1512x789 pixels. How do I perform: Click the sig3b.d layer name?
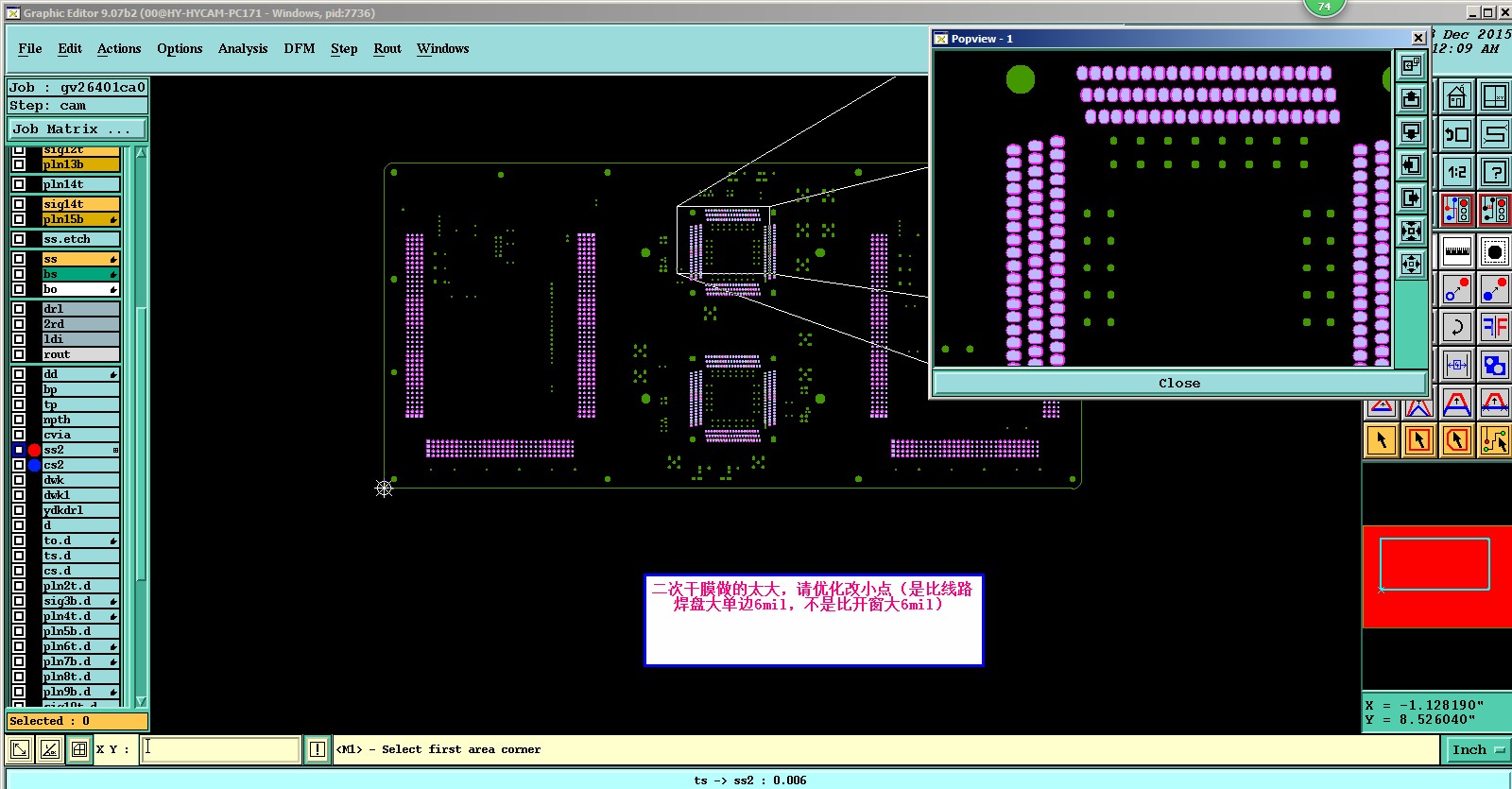81,601
